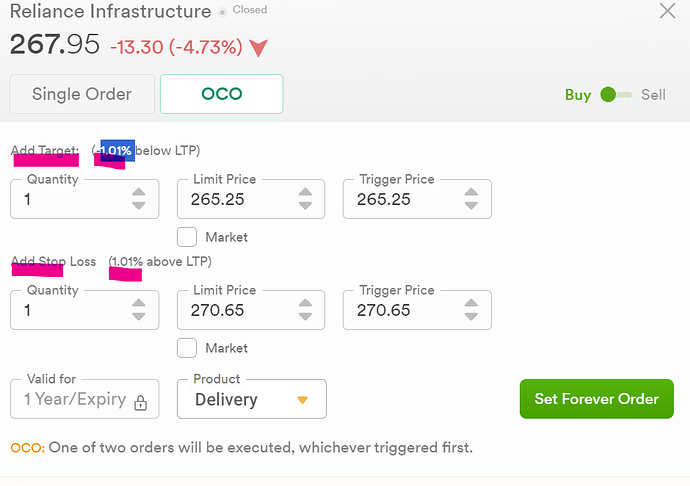Lower Target trigger price using down arrow
The height and width of the screenshot is (486, 690).
click(x=471, y=205)
